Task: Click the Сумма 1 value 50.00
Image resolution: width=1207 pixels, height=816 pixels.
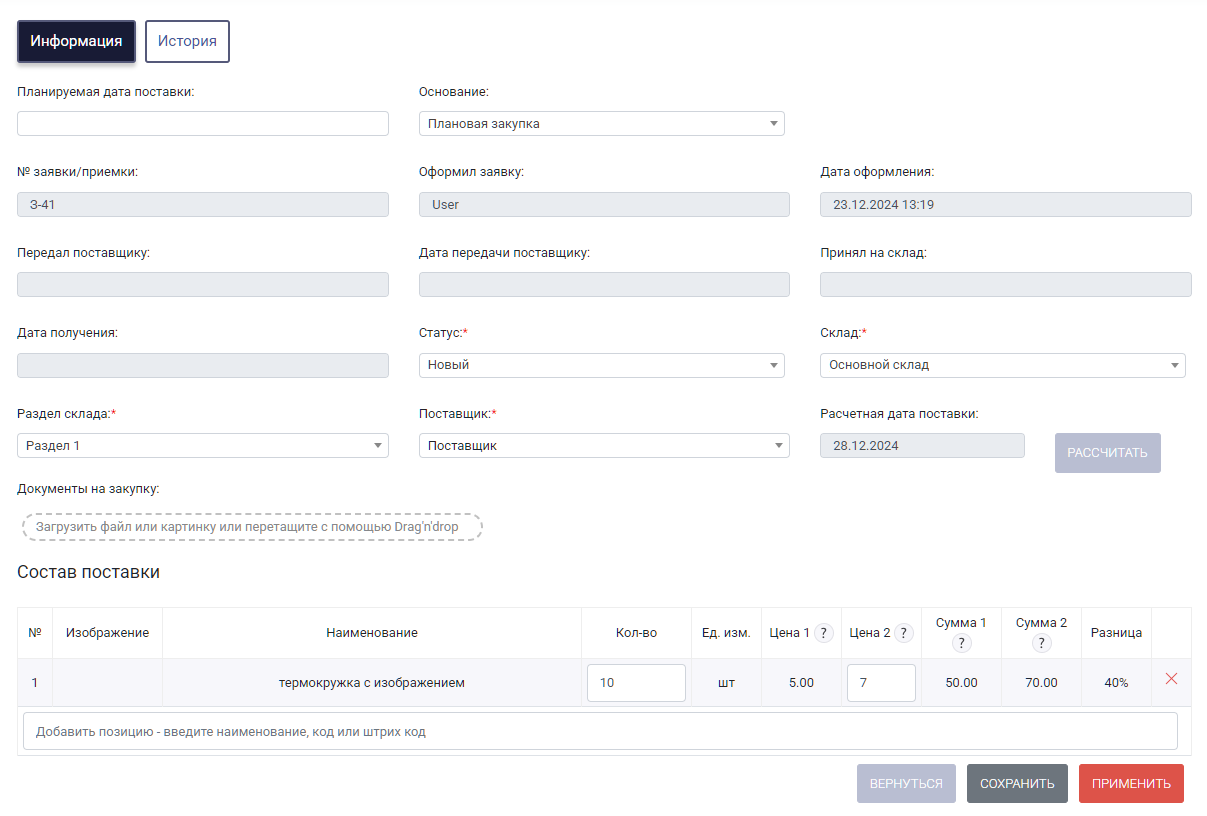Action: coord(961,683)
